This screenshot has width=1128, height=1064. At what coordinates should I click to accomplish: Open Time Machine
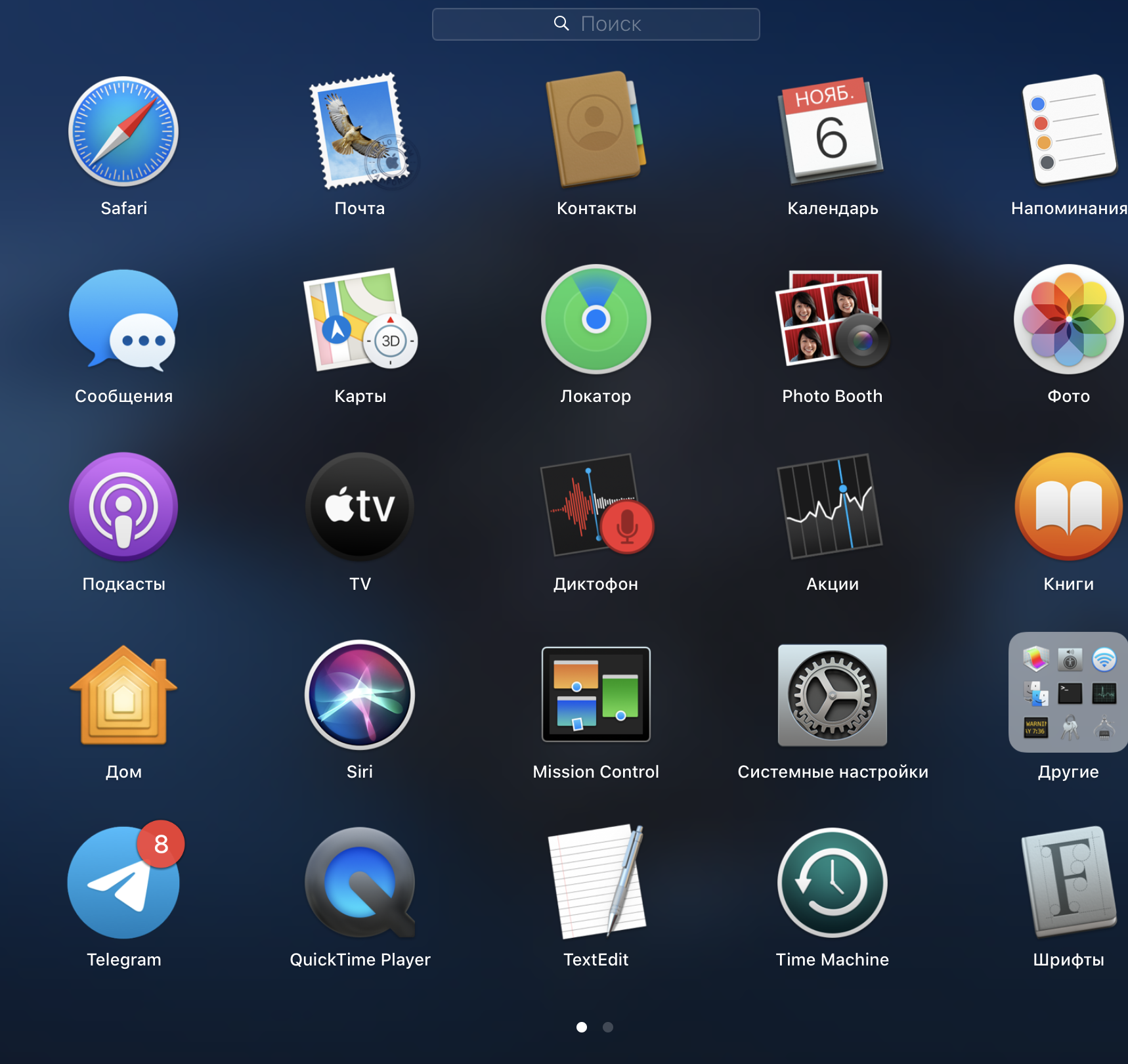[x=833, y=883]
